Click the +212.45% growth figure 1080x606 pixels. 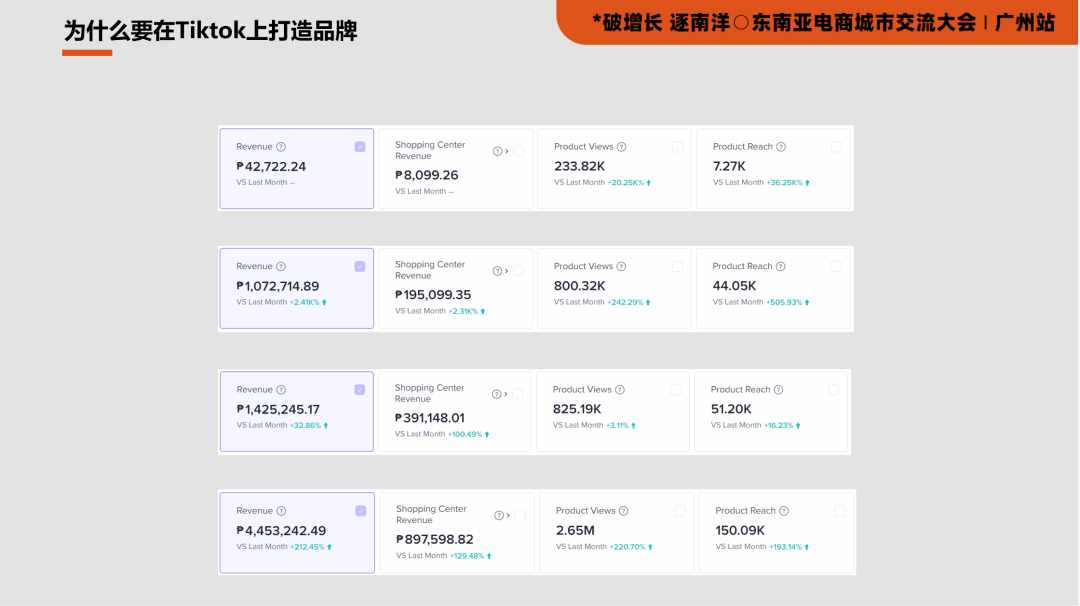click(x=307, y=547)
